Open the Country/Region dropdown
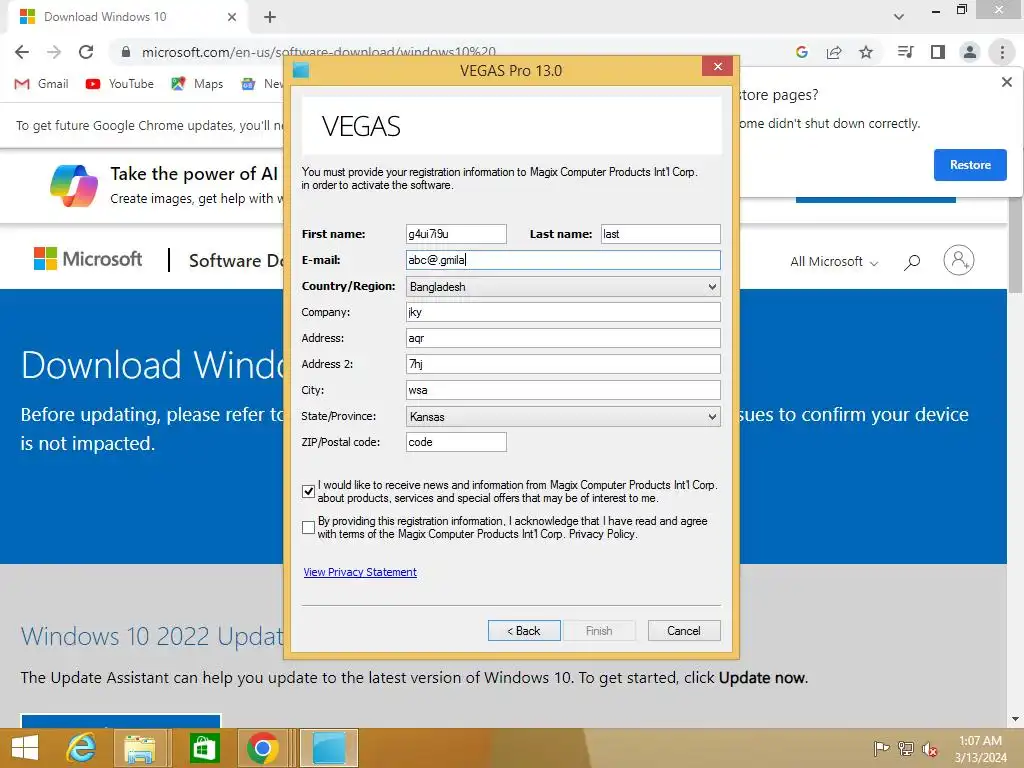Viewport: 1024px width, 768px height. 563,287
